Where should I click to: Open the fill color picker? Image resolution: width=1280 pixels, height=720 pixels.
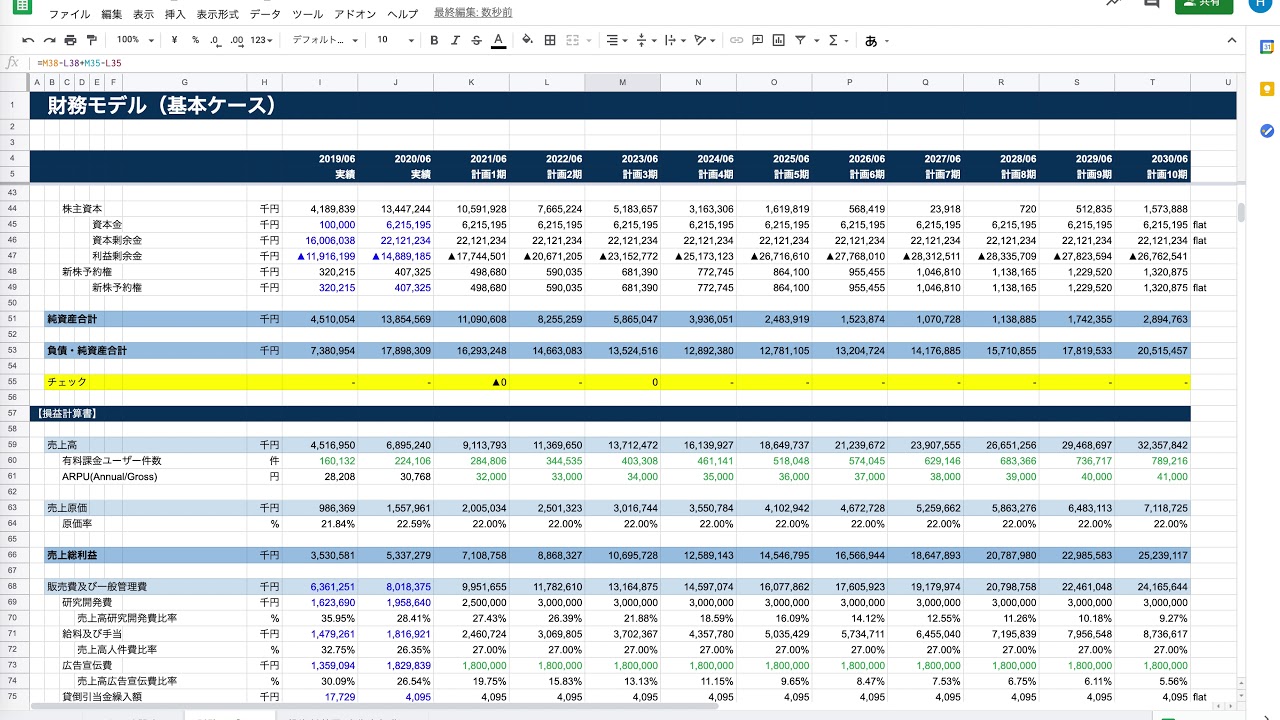[527, 40]
